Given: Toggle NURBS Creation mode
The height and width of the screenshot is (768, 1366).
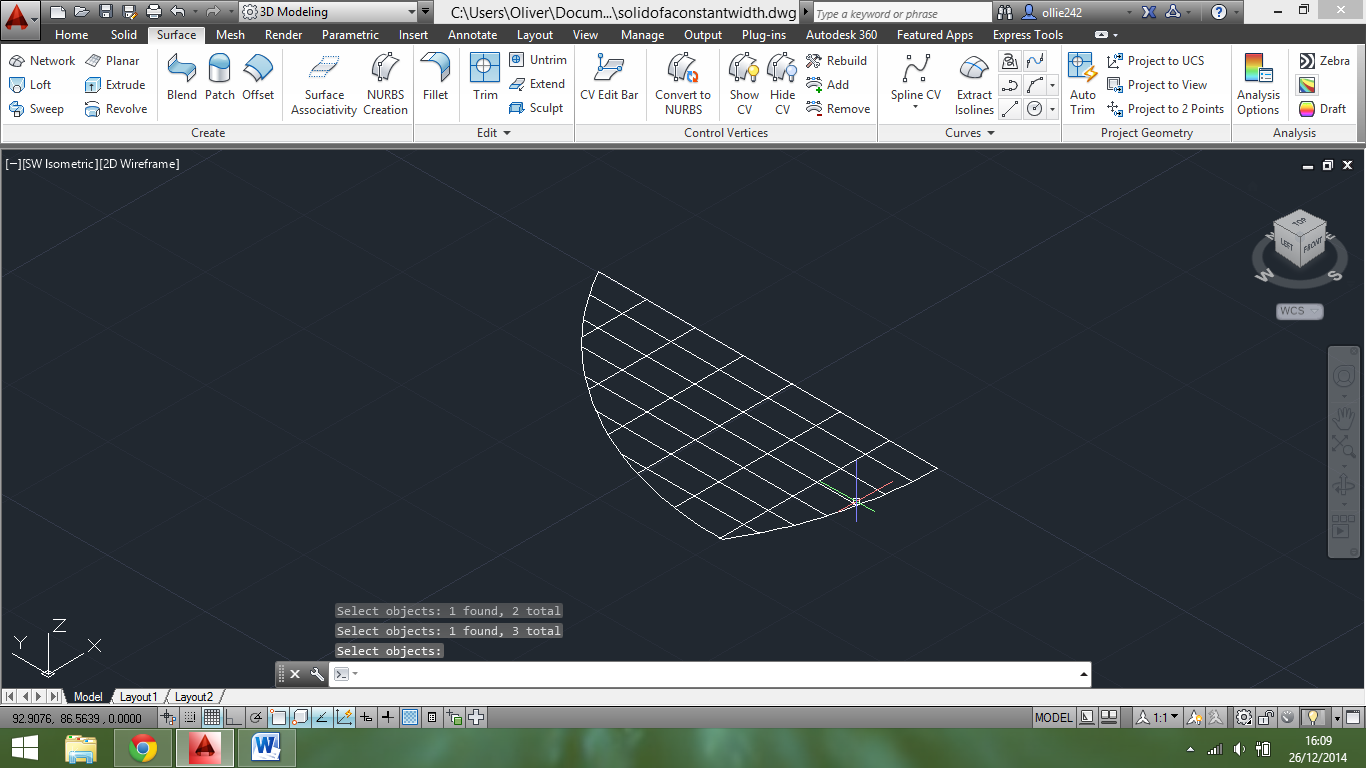Looking at the screenshot, I should [x=385, y=84].
